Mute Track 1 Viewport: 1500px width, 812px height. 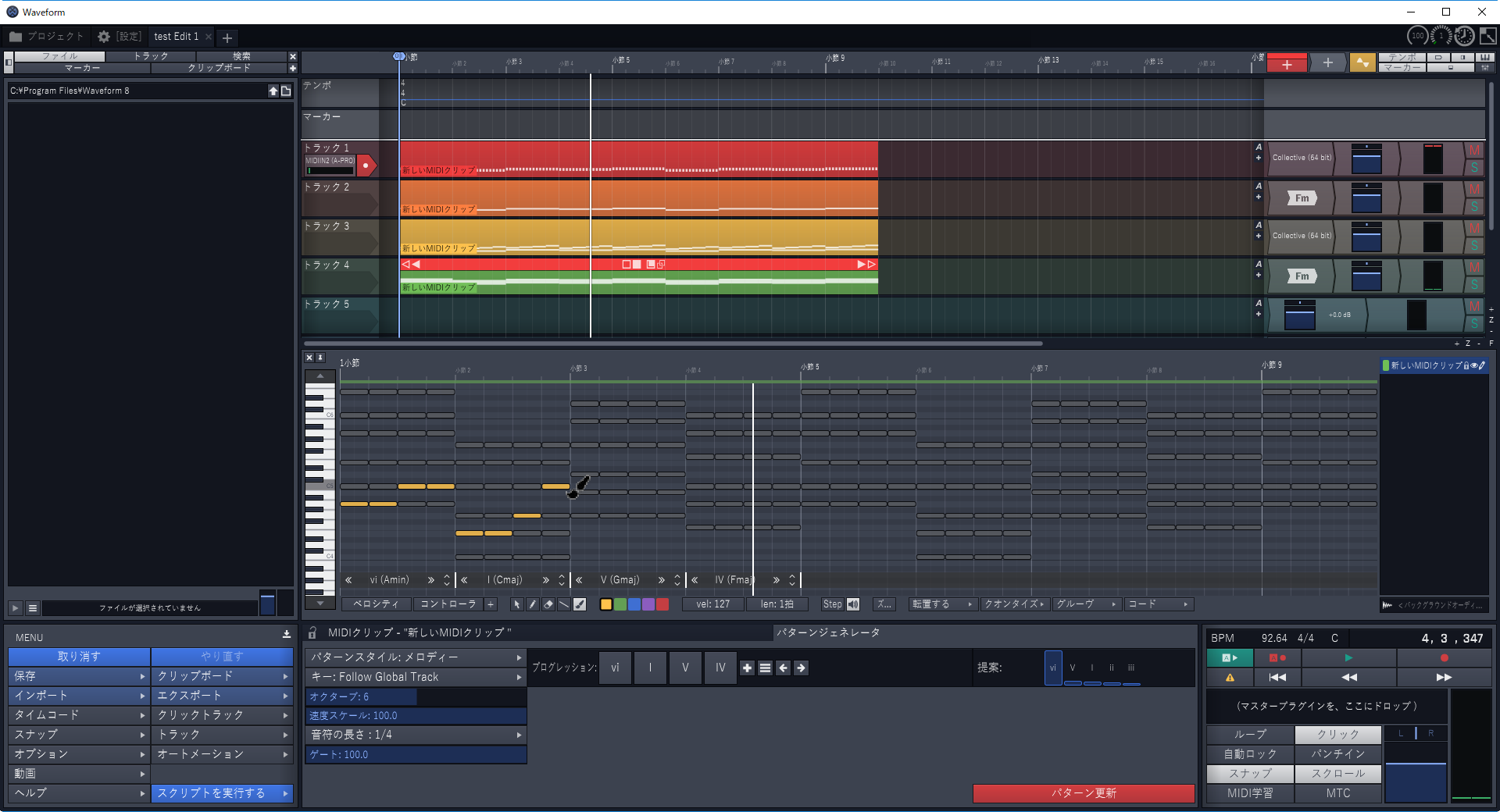(1474, 151)
